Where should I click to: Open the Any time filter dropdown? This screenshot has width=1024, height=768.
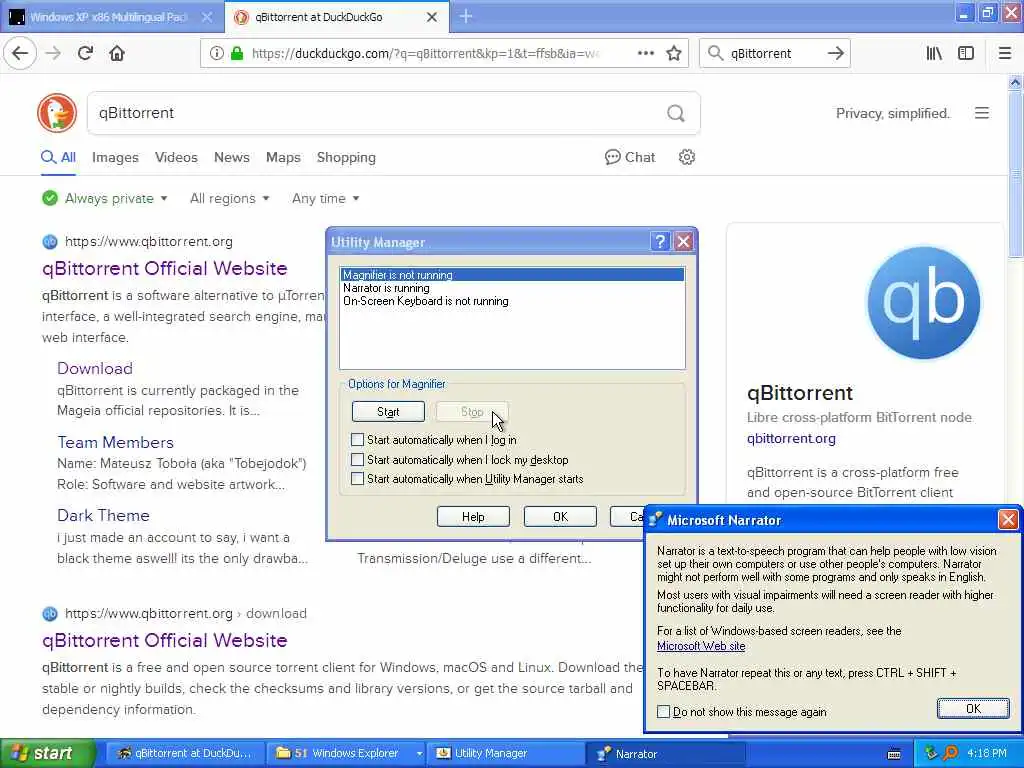coord(325,199)
